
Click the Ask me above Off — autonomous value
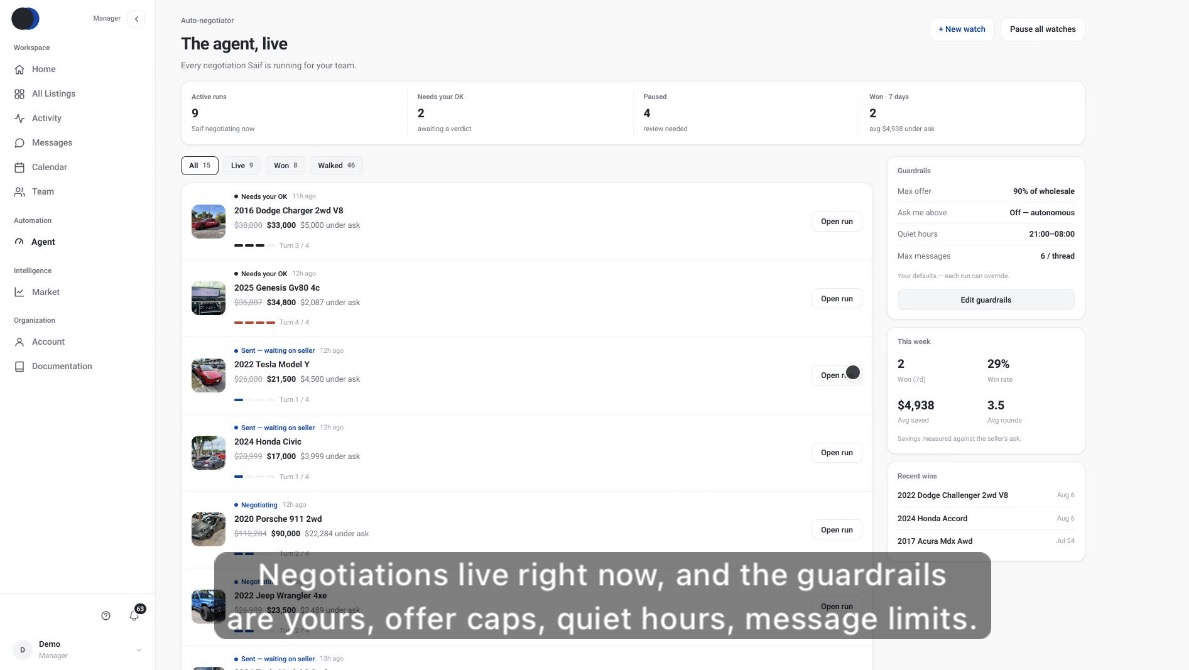pyautogui.click(x=1042, y=212)
